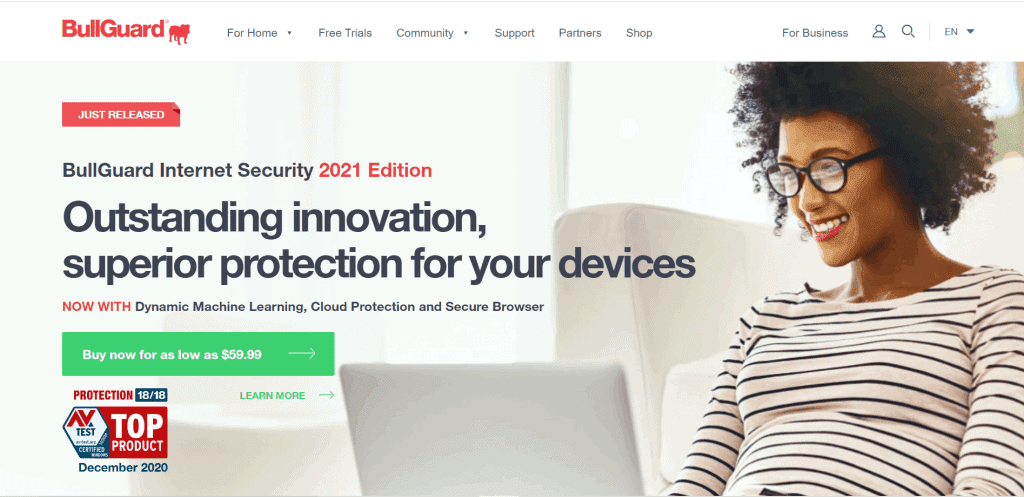Click the arrow next to Learn More
Viewport: 1024px width, 497px height.
(327, 395)
